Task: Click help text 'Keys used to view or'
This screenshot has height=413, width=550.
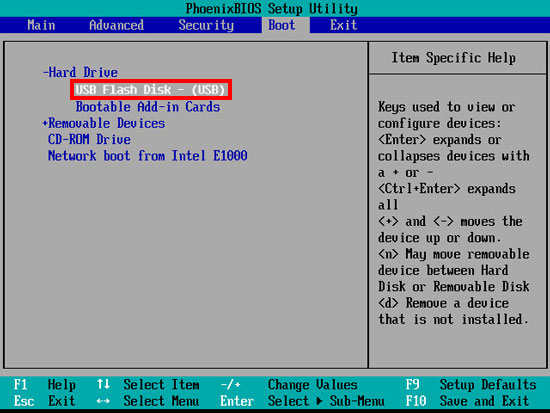Action: tap(447, 107)
